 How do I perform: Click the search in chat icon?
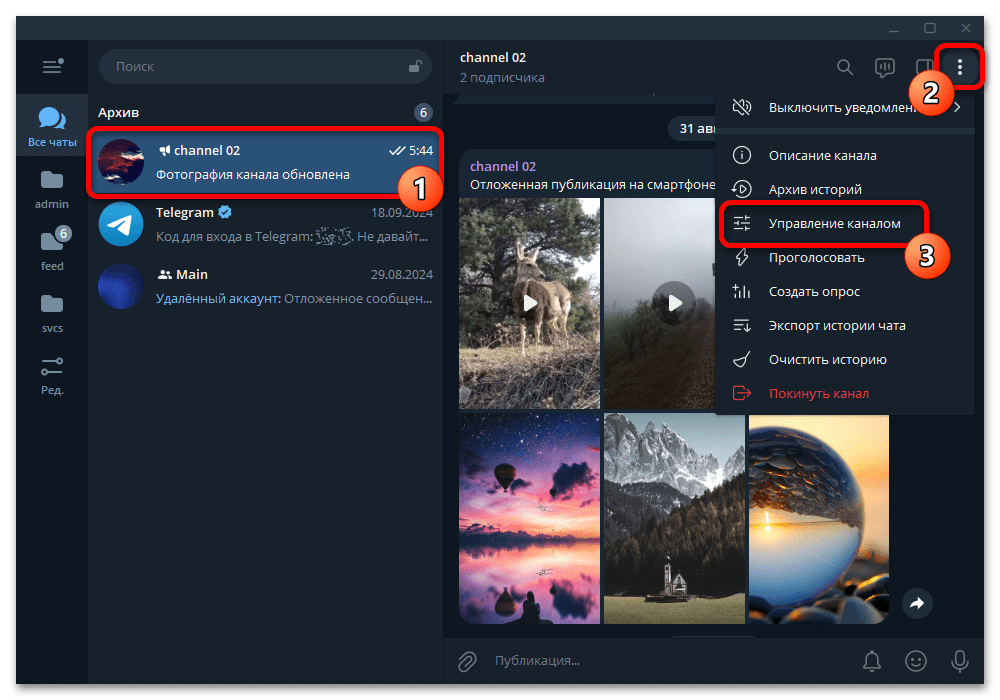(845, 67)
